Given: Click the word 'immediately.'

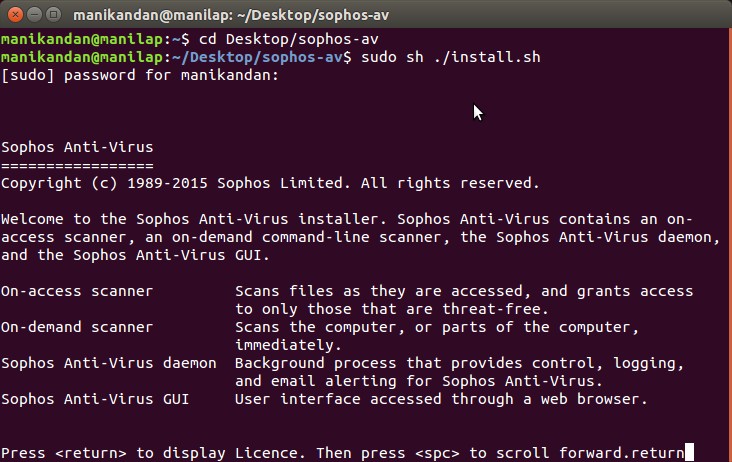Looking at the screenshot, I should (x=288, y=345).
